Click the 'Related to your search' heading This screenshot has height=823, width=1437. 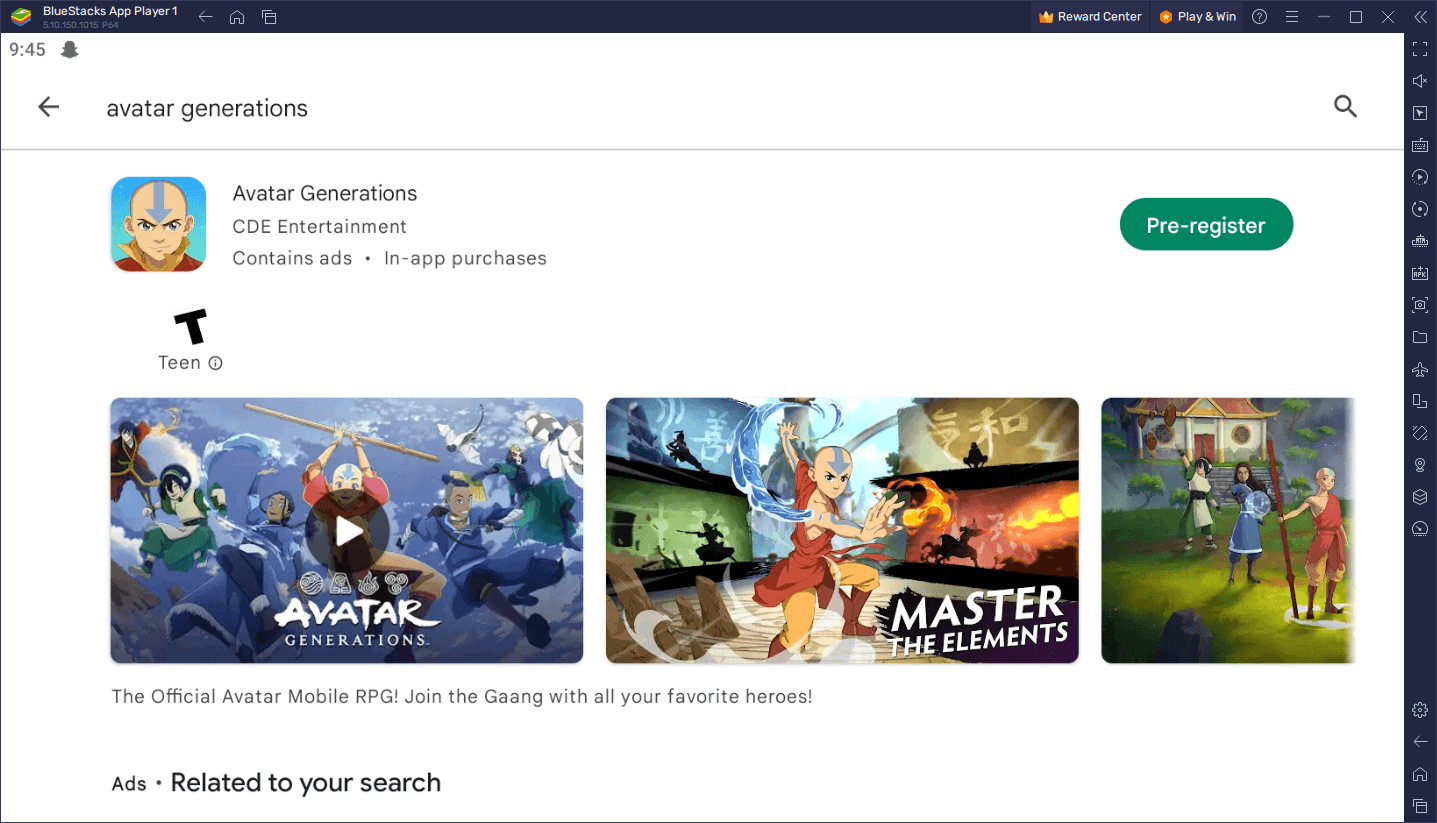point(305,782)
